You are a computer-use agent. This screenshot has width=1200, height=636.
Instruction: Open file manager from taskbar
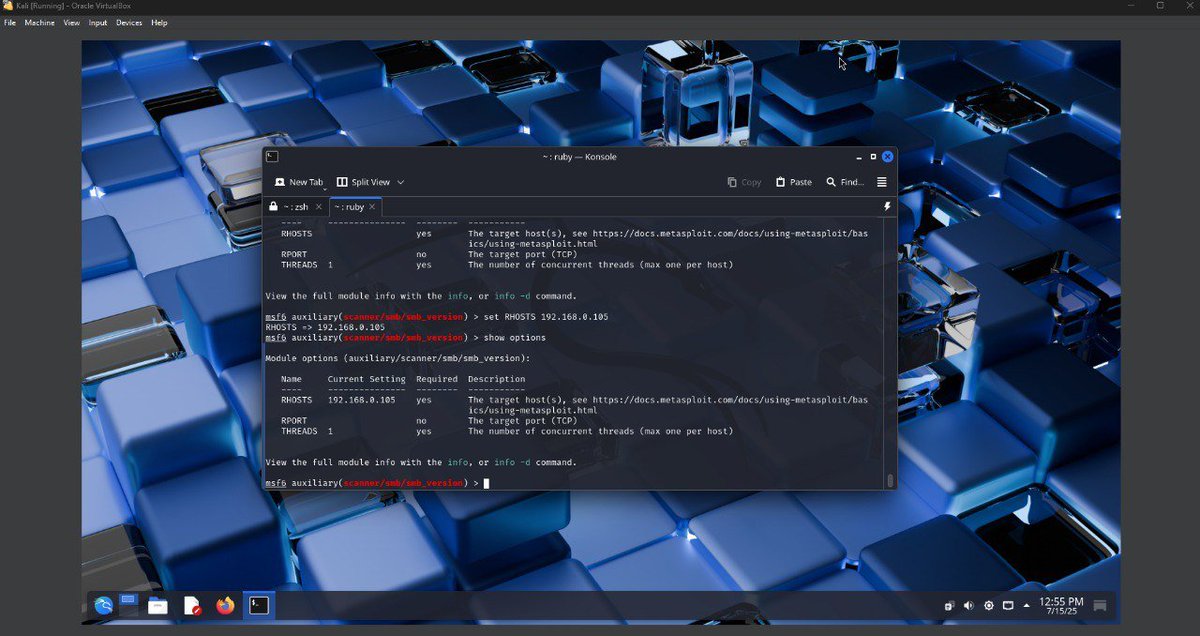[157, 605]
